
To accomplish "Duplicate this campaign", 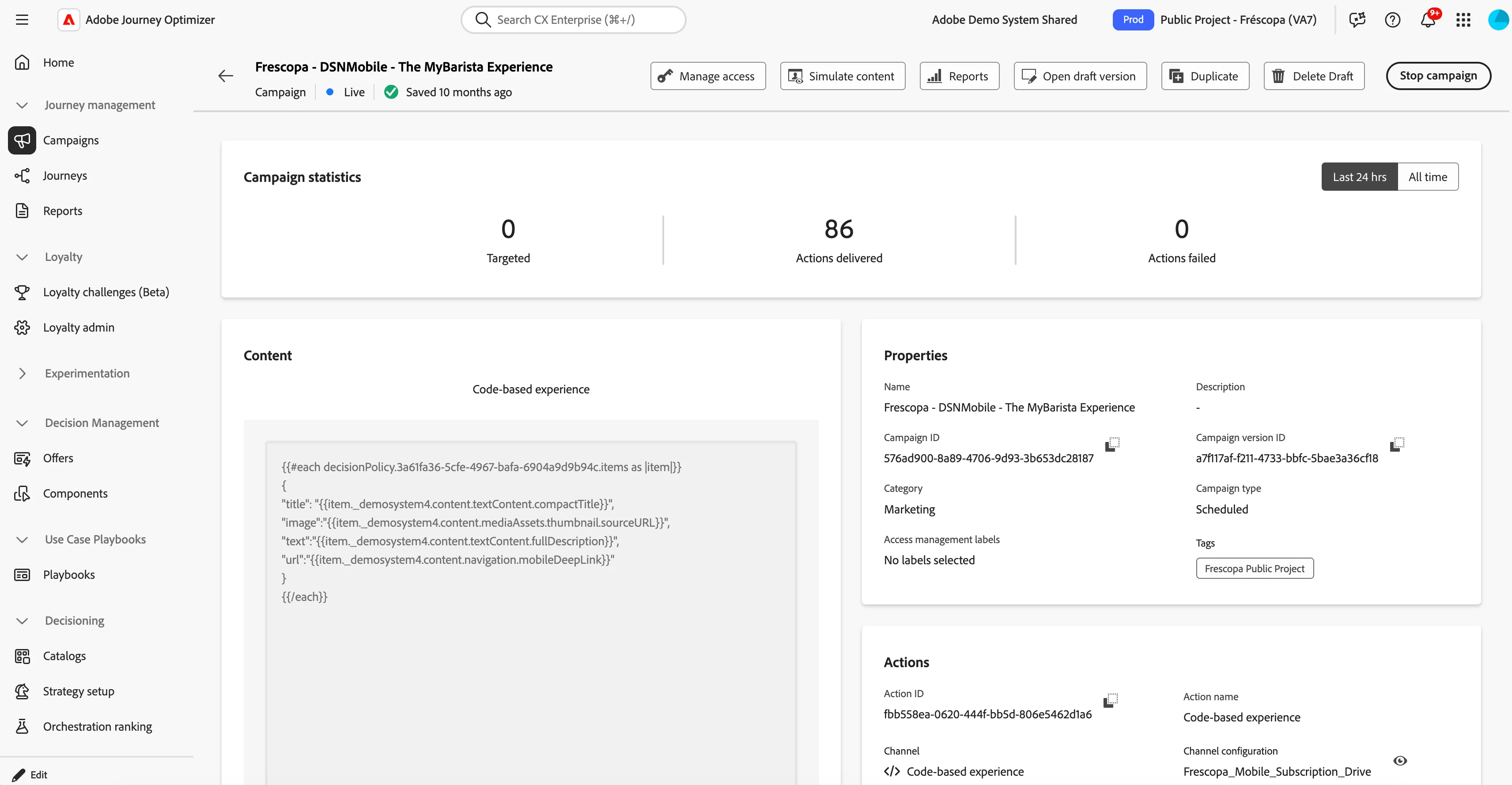I will (1205, 75).
